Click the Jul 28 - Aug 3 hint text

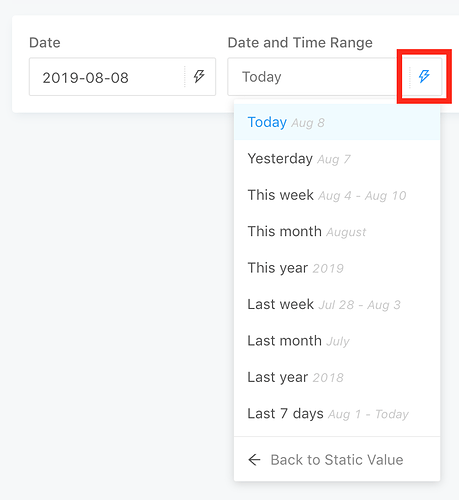[360, 305]
